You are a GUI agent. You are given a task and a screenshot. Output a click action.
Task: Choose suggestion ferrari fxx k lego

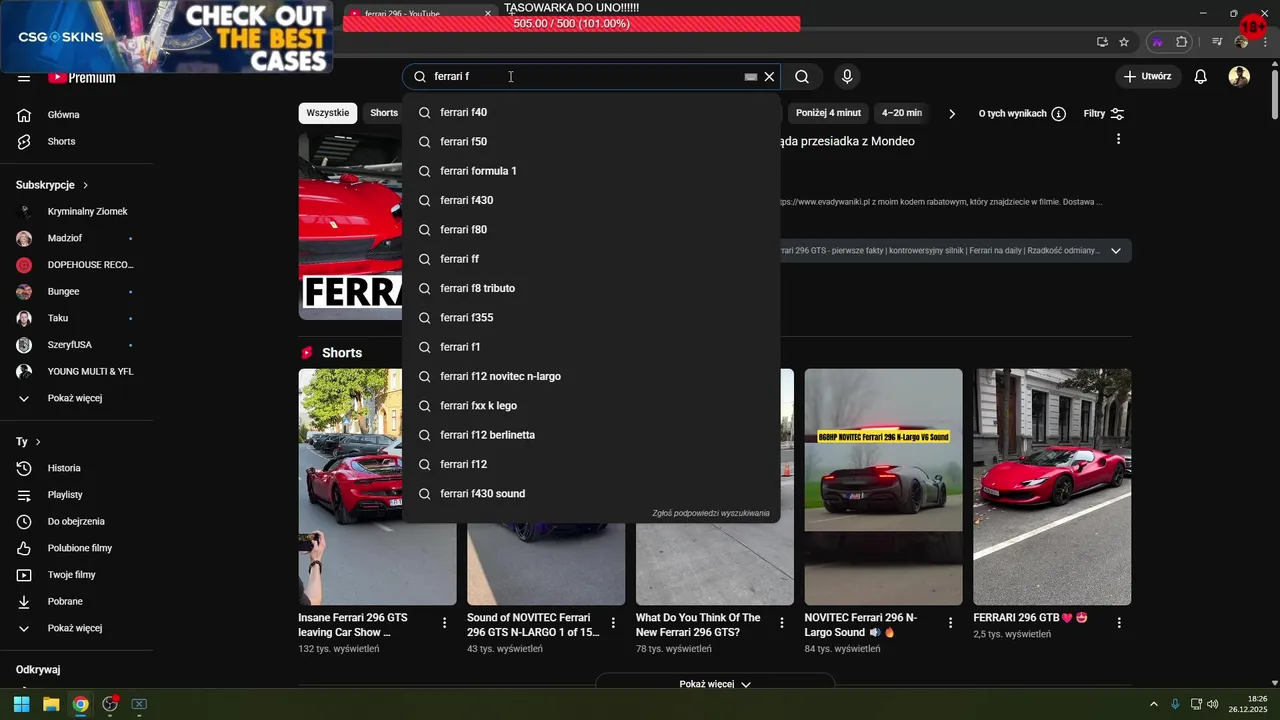591,406
